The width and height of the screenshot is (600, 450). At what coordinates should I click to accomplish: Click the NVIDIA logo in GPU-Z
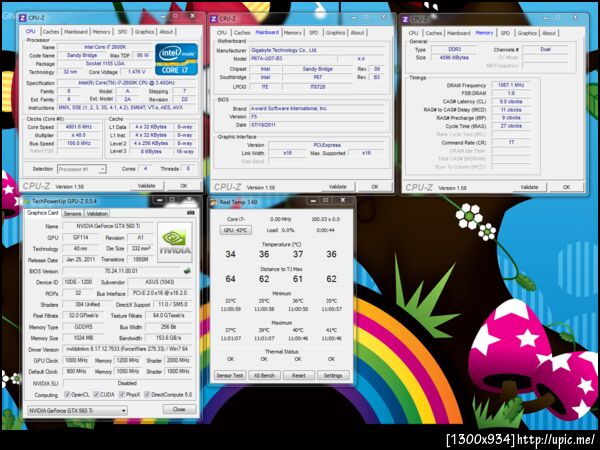click(175, 243)
